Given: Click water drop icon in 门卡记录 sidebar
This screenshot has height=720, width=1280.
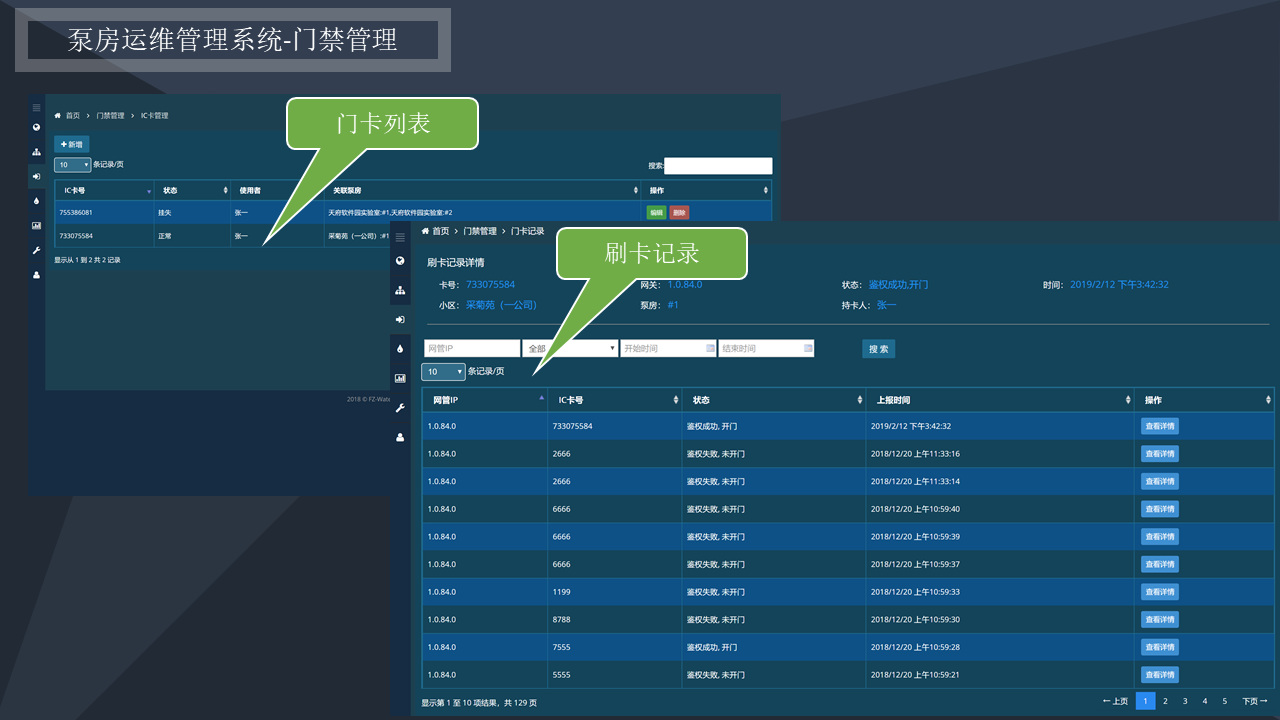Looking at the screenshot, I should tap(400, 349).
